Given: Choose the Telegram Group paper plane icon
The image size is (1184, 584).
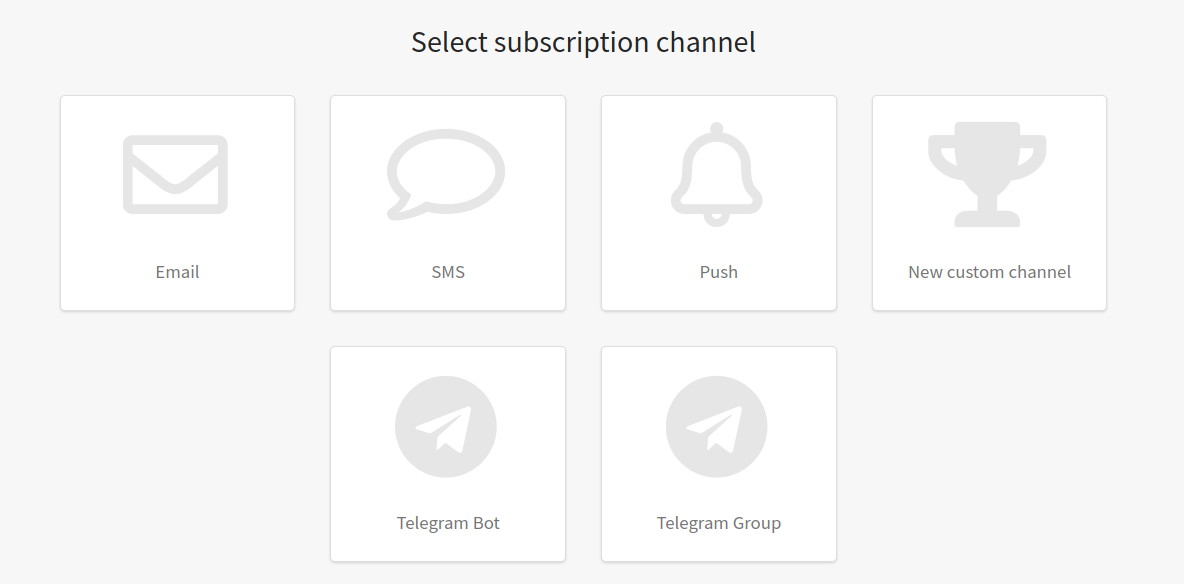Looking at the screenshot, I should (717, 427).
